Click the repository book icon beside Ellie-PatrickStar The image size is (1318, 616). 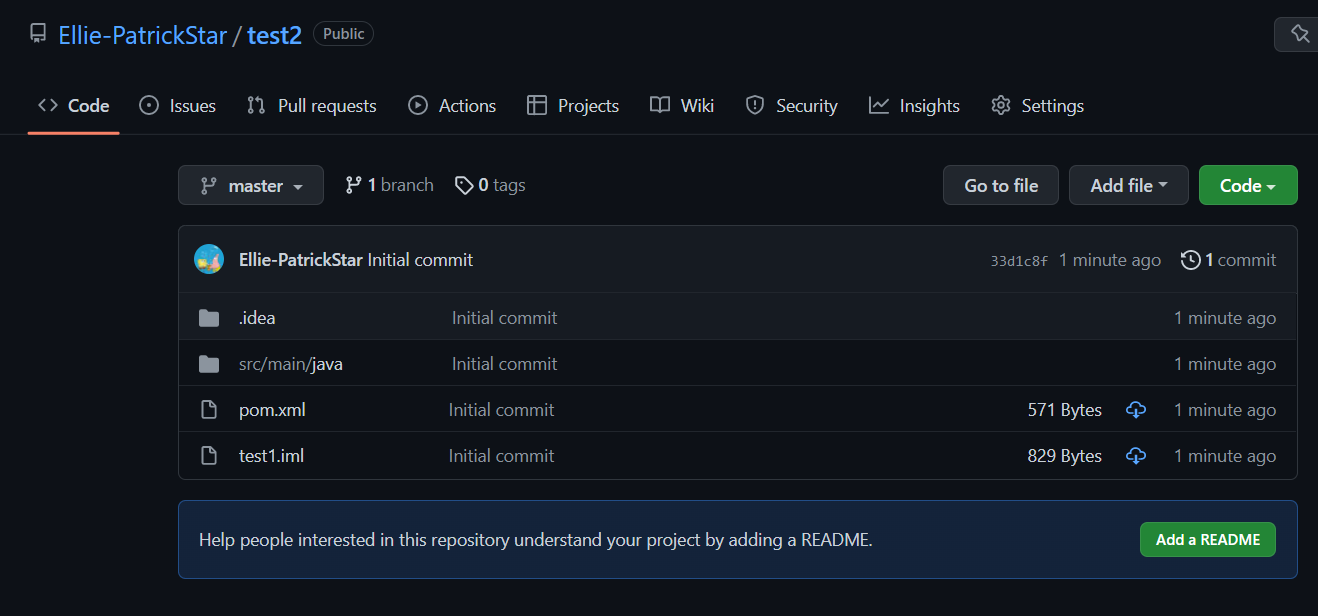pyautogui.click(x=38, y=34)
